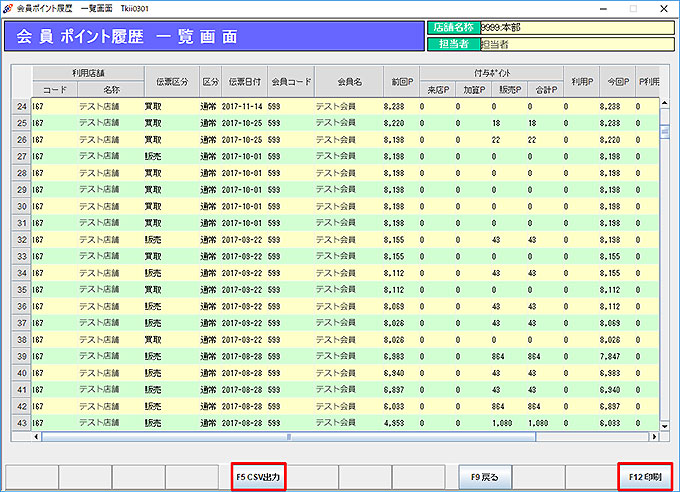Screen dimensions: 680x492
Task: Click the horizontal scrollbar left arrow
Action: [x=37, y=437]
